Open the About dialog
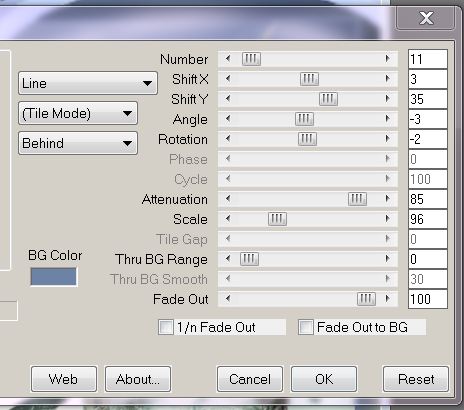 [x=138, y=379]
